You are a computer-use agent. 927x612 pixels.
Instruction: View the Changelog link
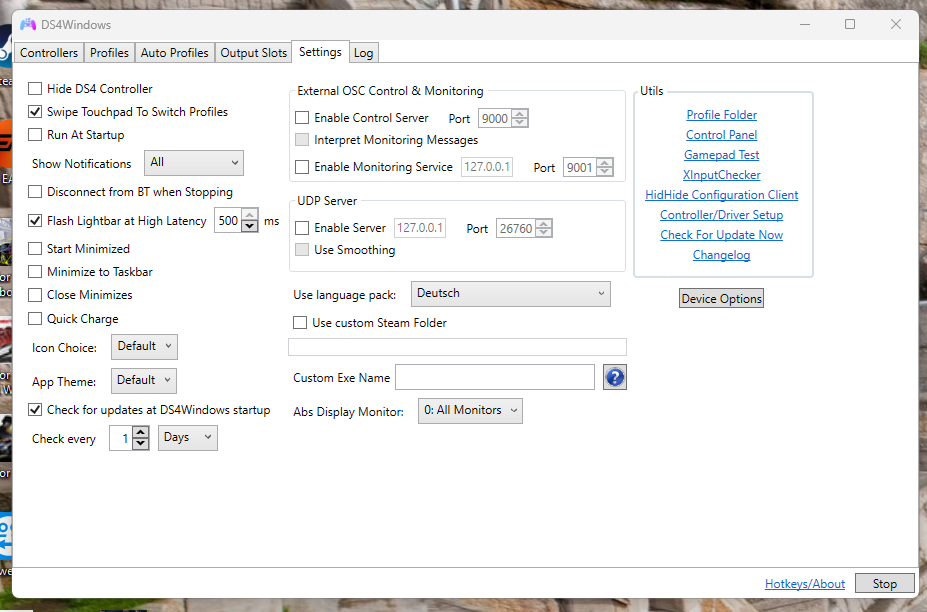[x=721, y=255]
